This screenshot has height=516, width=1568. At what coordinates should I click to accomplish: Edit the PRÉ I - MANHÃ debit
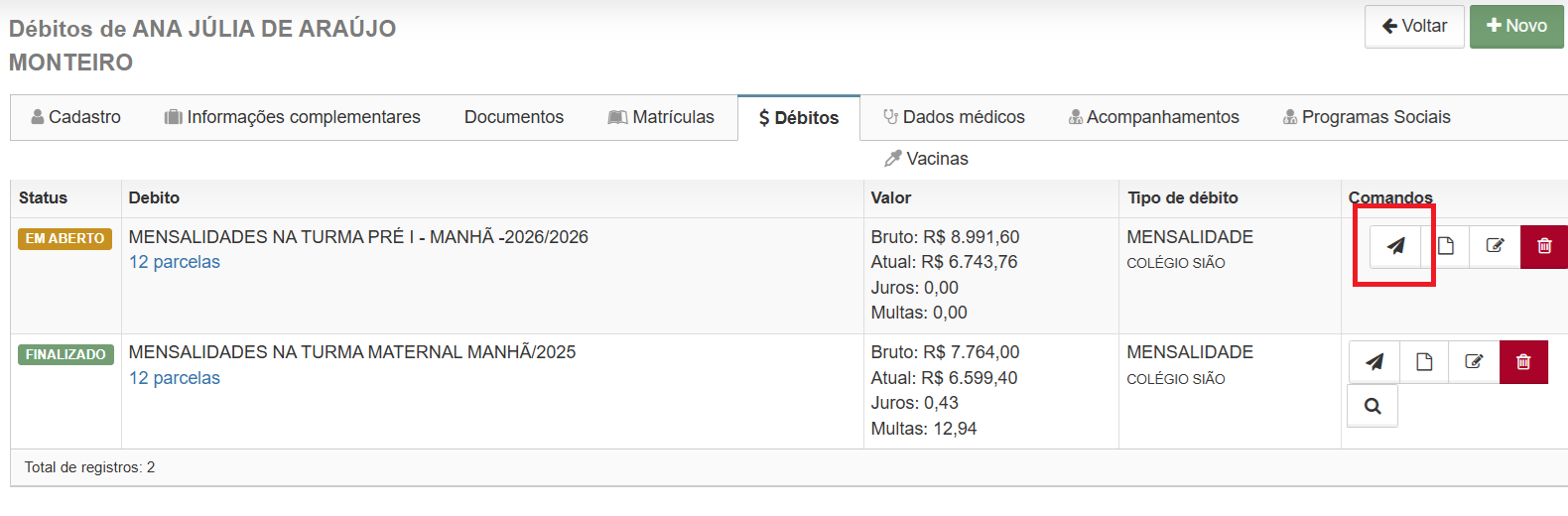[x=1495, y=246]
